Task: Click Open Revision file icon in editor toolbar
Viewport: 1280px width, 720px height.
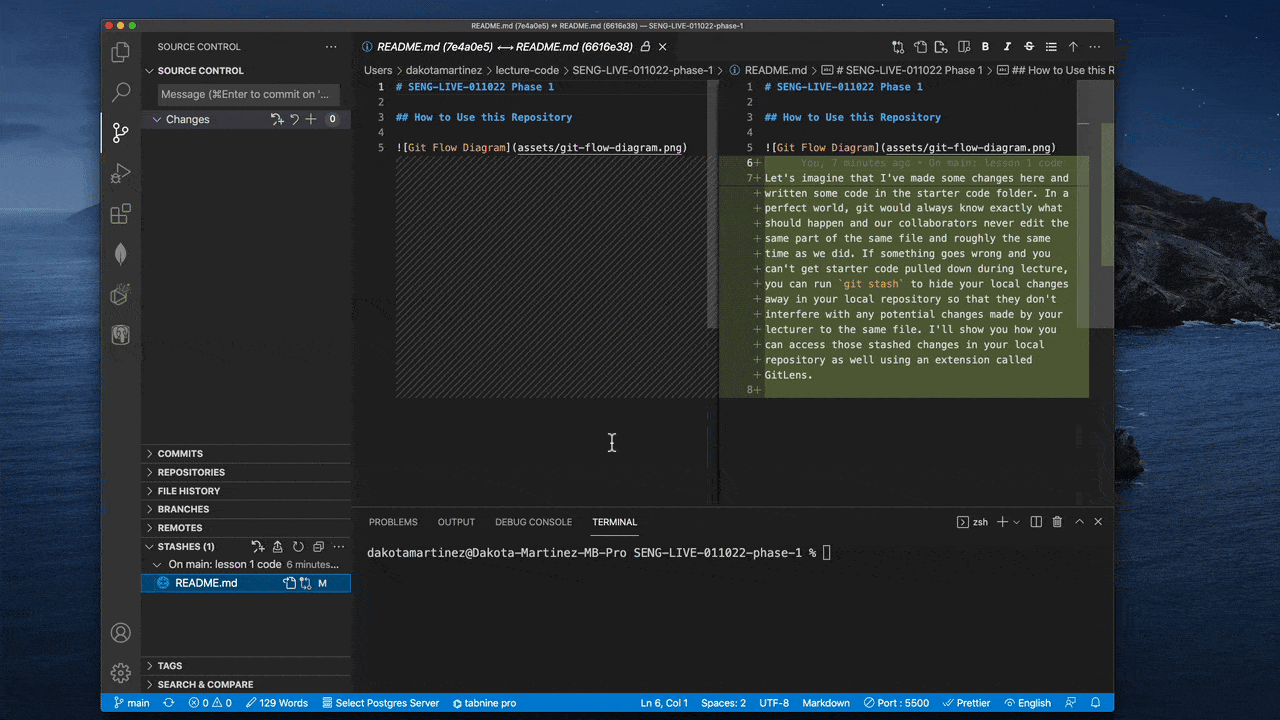Action: point(941,47)
